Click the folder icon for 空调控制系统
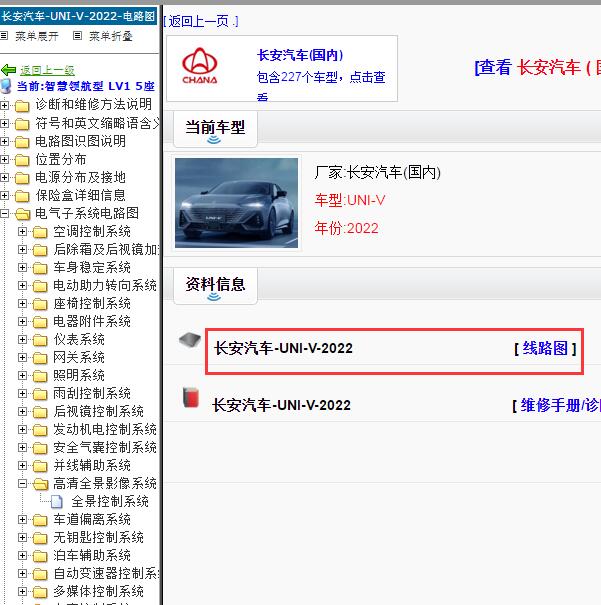Viewport: 601px width, 605px height. [40, 232]
